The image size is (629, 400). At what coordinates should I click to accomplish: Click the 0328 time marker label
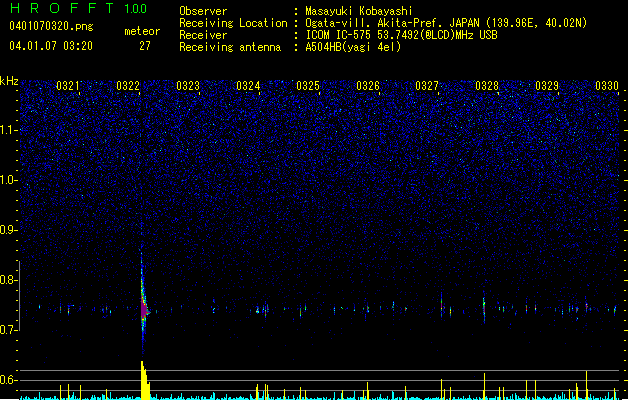[487, 86]
